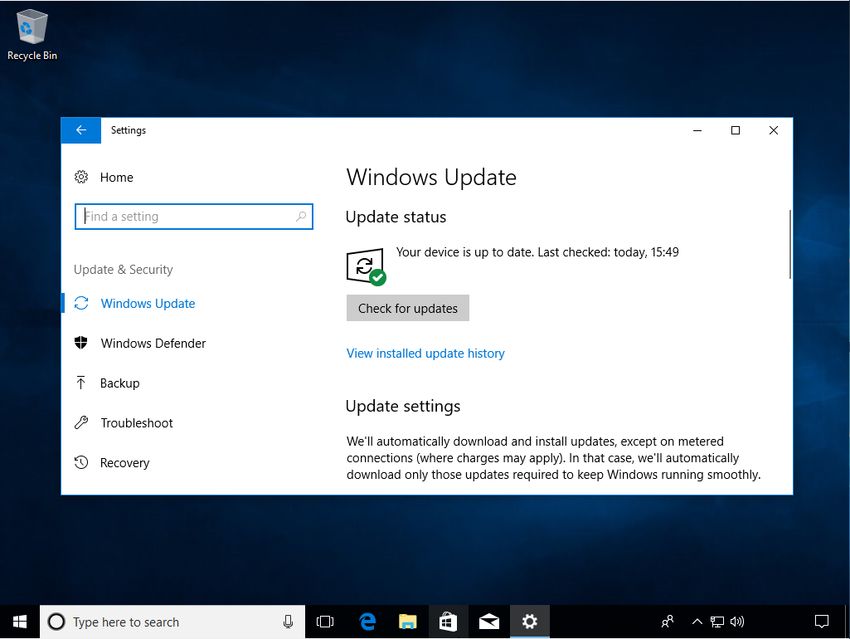This screenshot has height=639, width=850.
Task: Click the Home gear icon
Action: pos(81,177)
